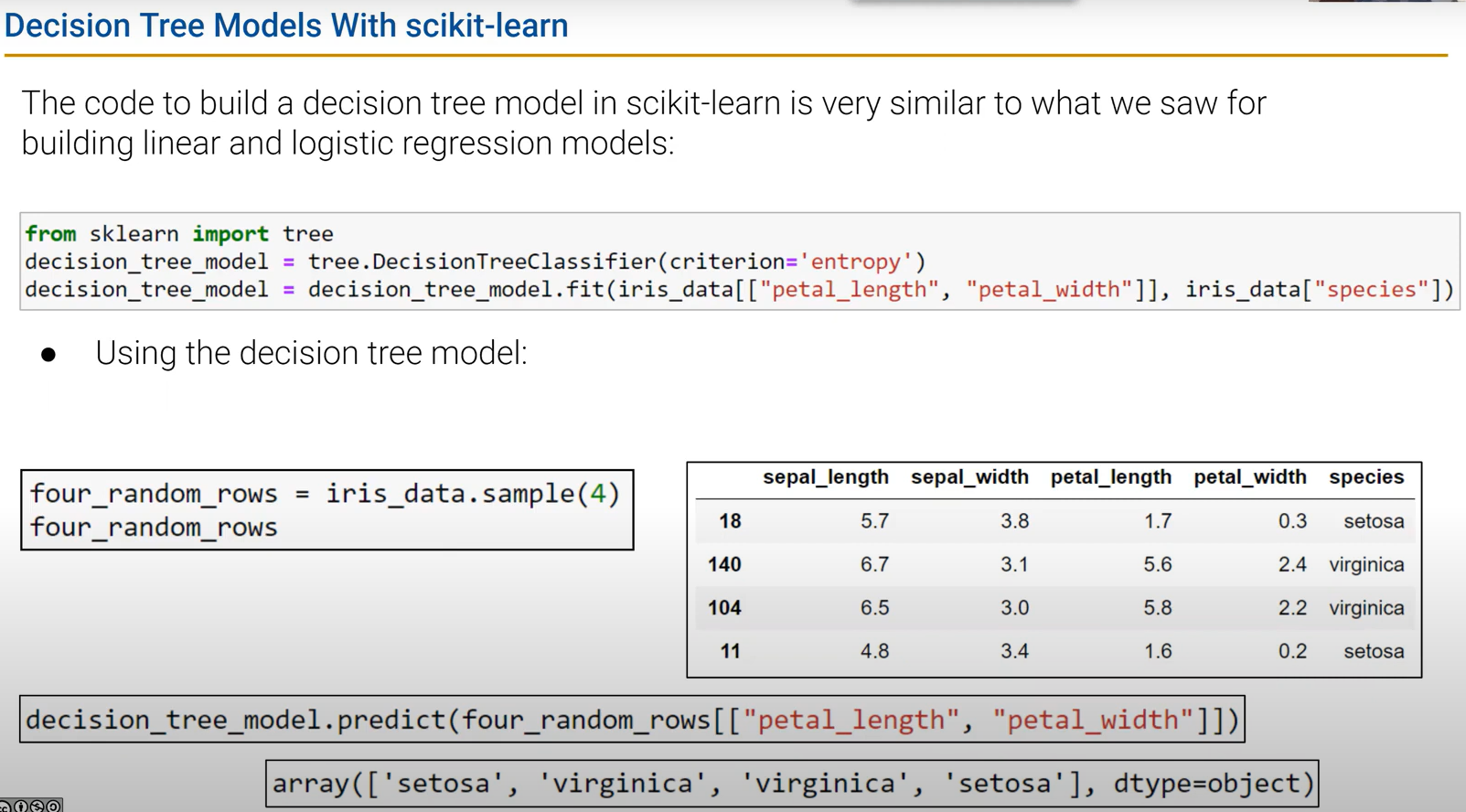Click the iris_data.sample(4) code box
This screenshot has height=812, width=1466.
click(x=326, y=510)
